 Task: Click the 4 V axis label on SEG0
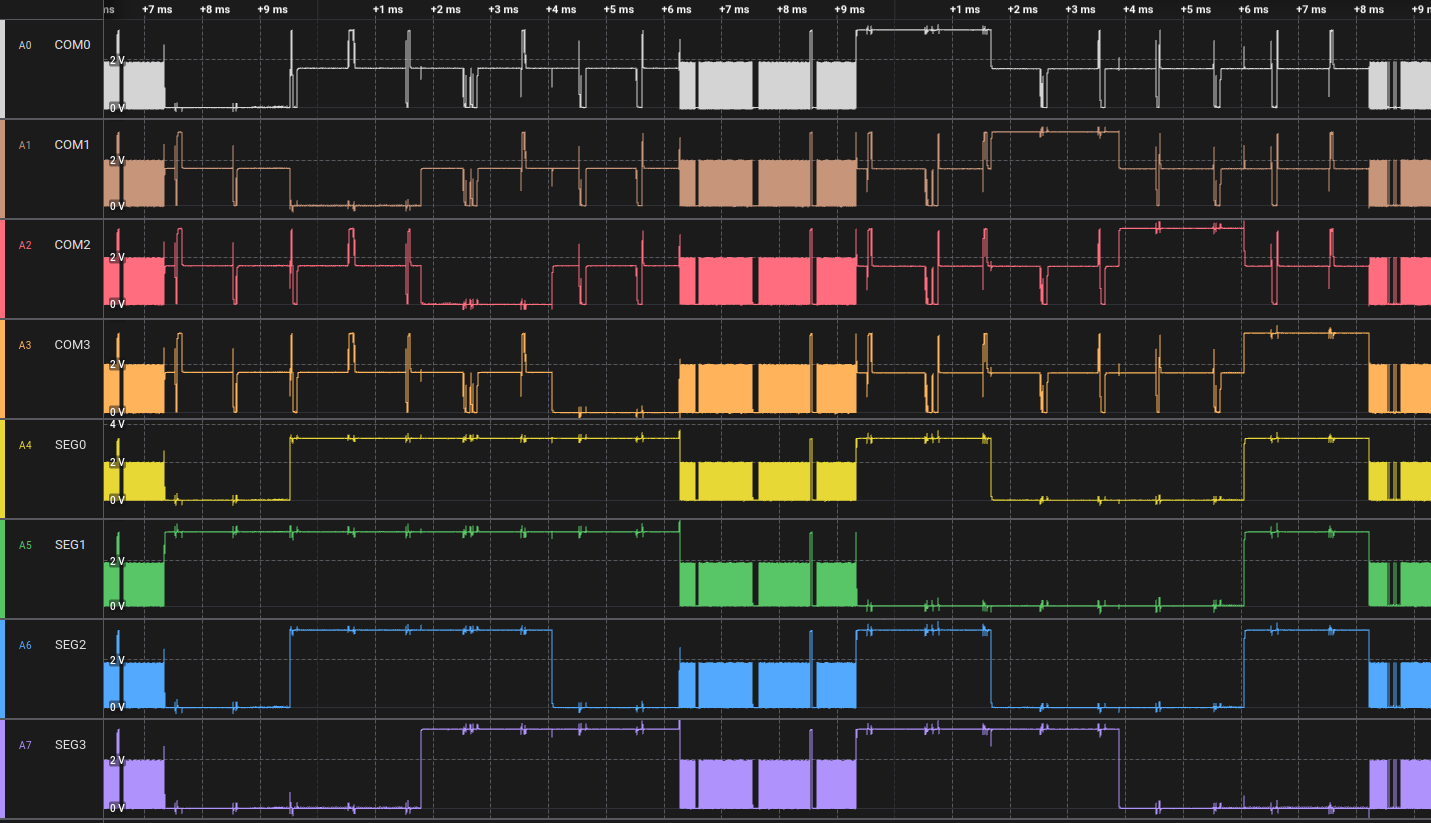(x=116, y=424)
